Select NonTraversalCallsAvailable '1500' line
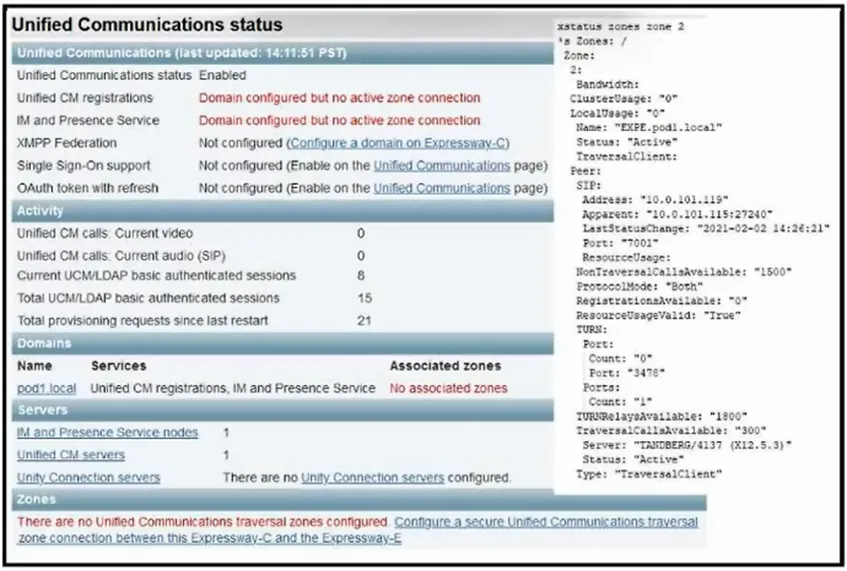847x571 pixels. pos(684,272)
